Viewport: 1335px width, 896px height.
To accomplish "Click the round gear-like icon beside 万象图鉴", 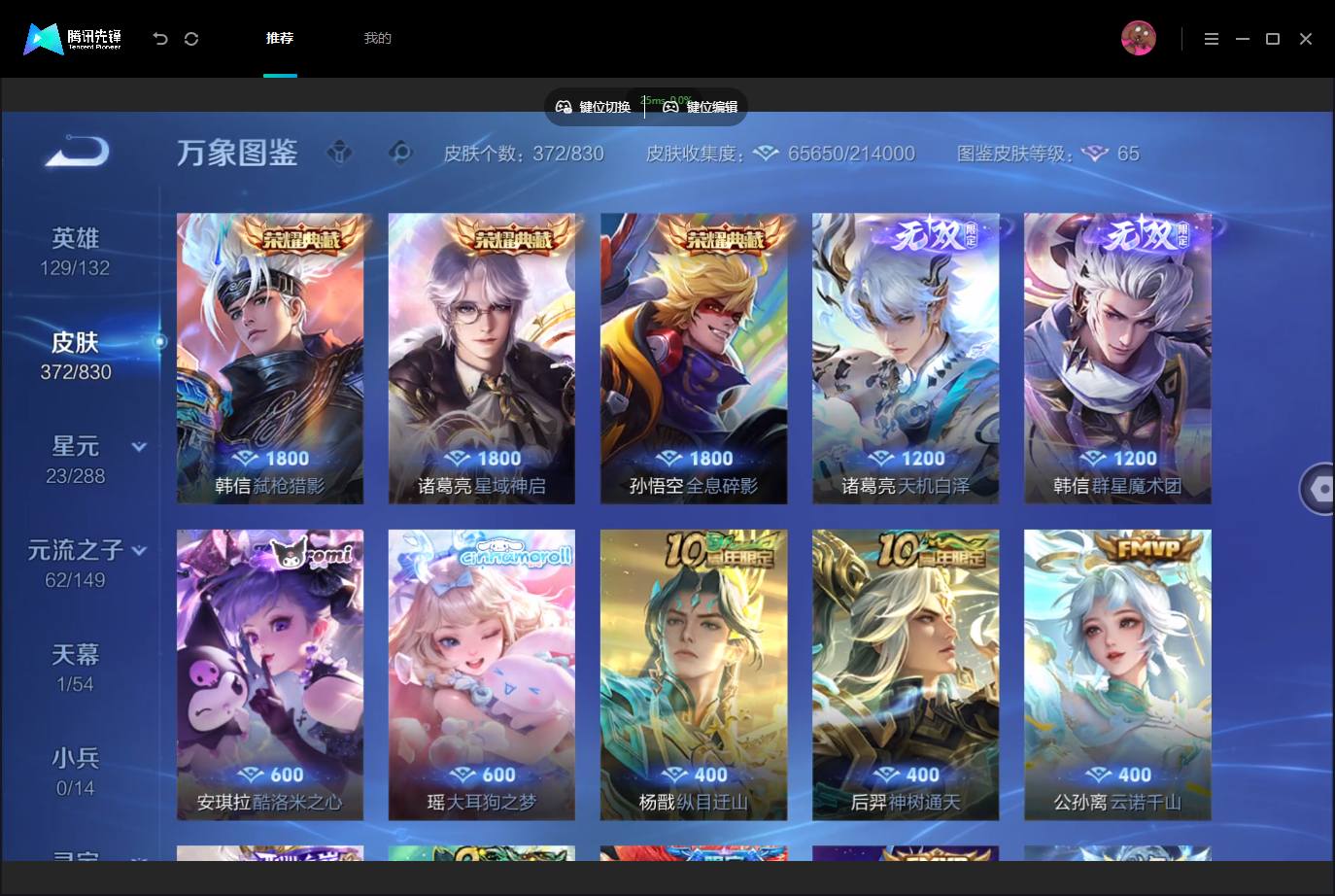I will (399, 153).
